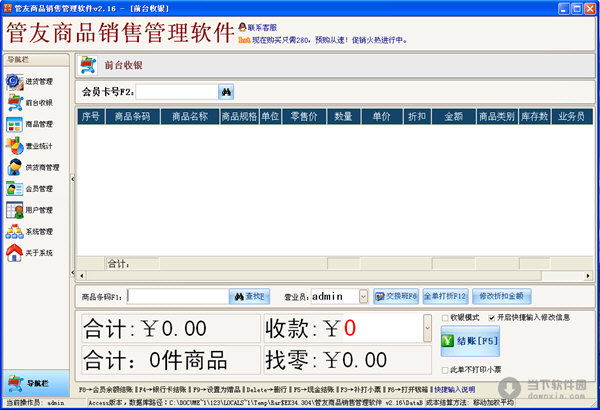Click the 全单打折F12 button
This screenshot has width=600, height=410.
click(446, 296)
